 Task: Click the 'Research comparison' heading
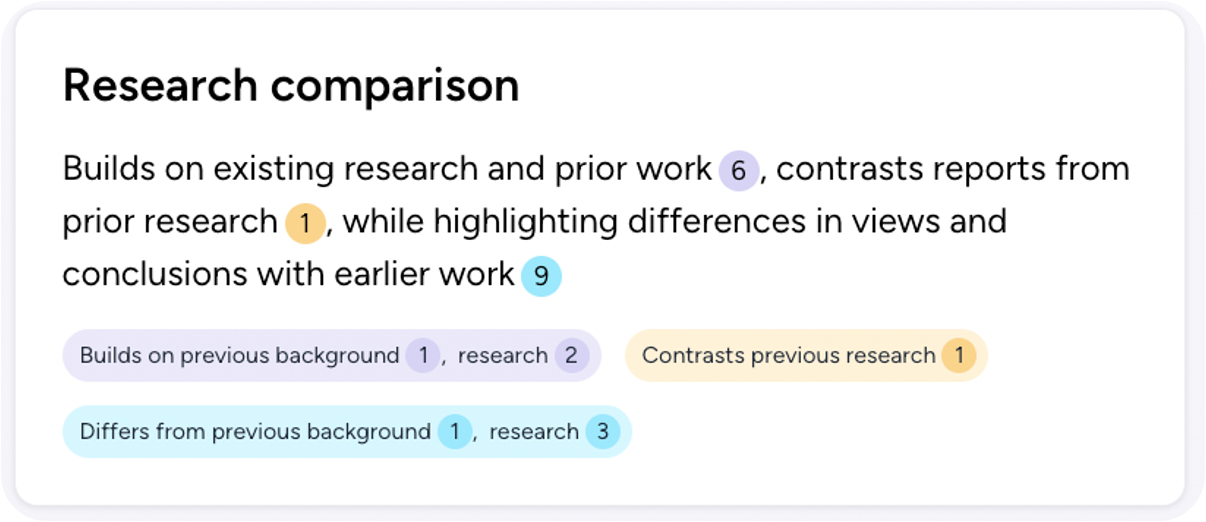pyautogui.click(x=291, y=86)
